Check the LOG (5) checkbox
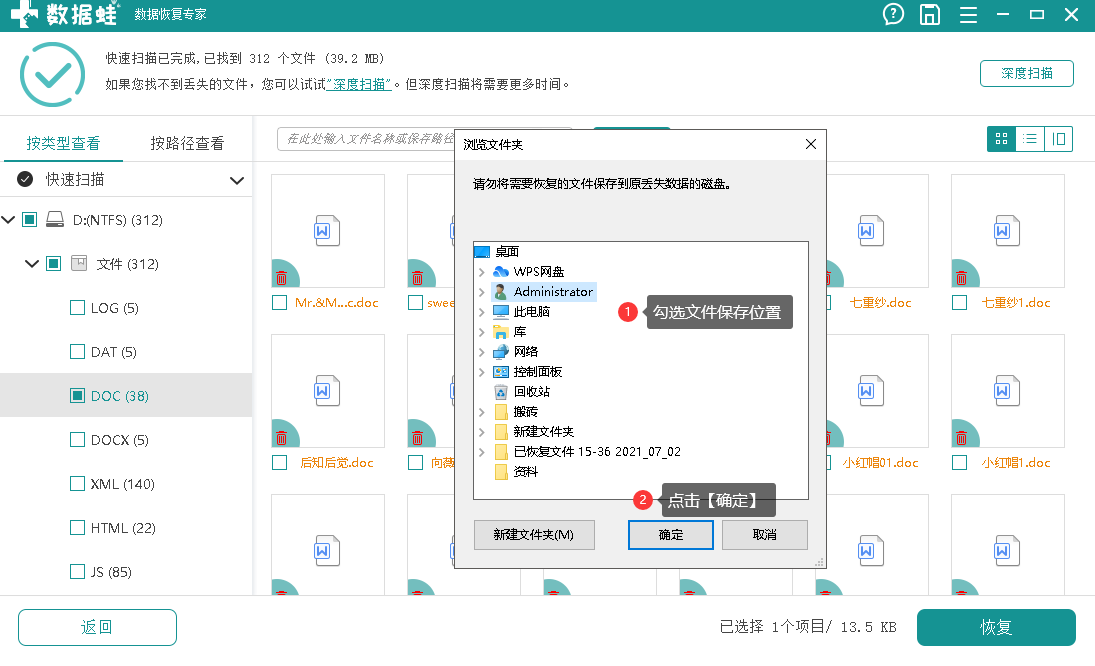 tap(78, 308)
